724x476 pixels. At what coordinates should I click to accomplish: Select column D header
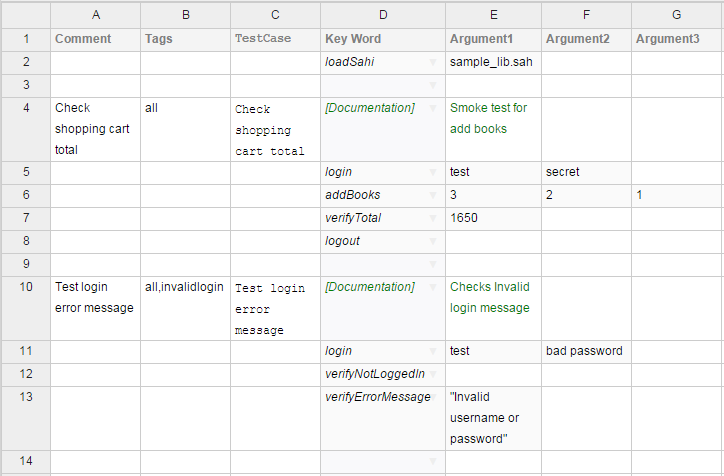tap(383, 15)
